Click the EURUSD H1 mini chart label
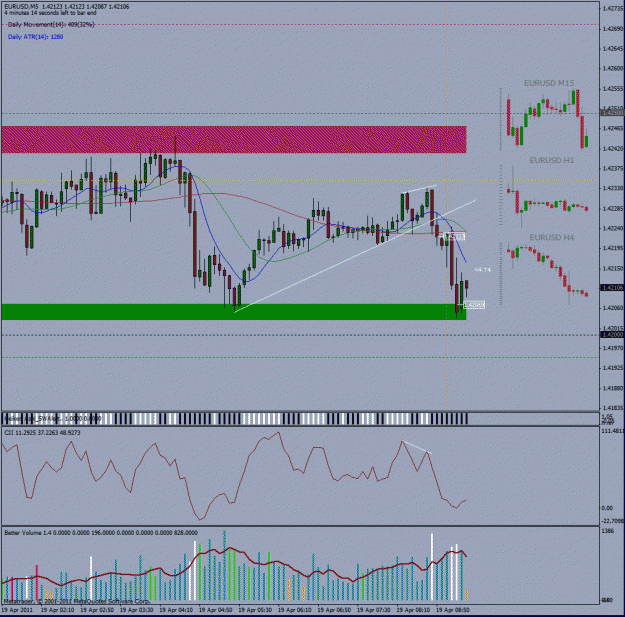This screenshot has height=617, width=625. click(x=552, y=160)
